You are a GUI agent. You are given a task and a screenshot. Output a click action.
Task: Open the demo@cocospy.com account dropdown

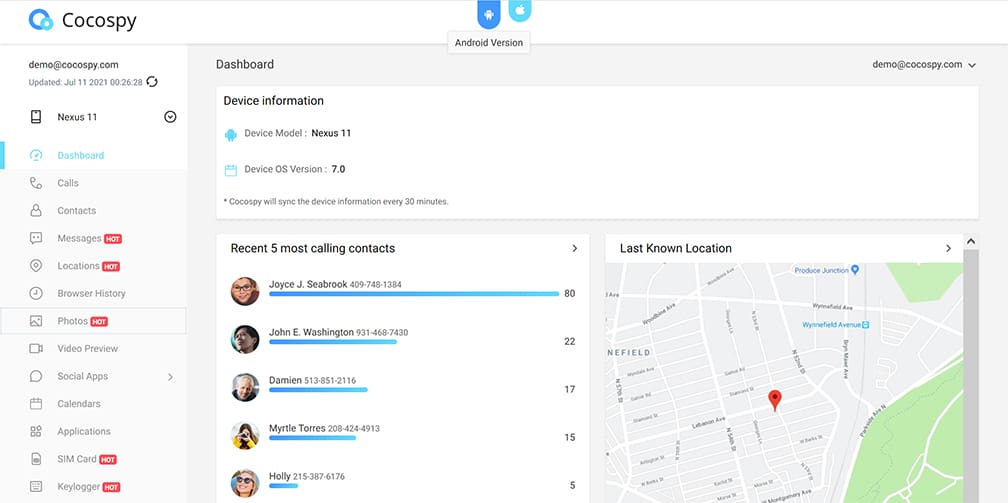[x=924, y=64]
